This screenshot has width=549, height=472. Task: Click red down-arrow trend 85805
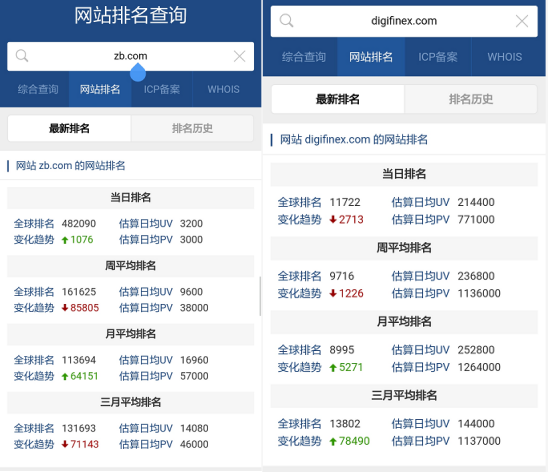pyautogui.click(x=80, y=308)
